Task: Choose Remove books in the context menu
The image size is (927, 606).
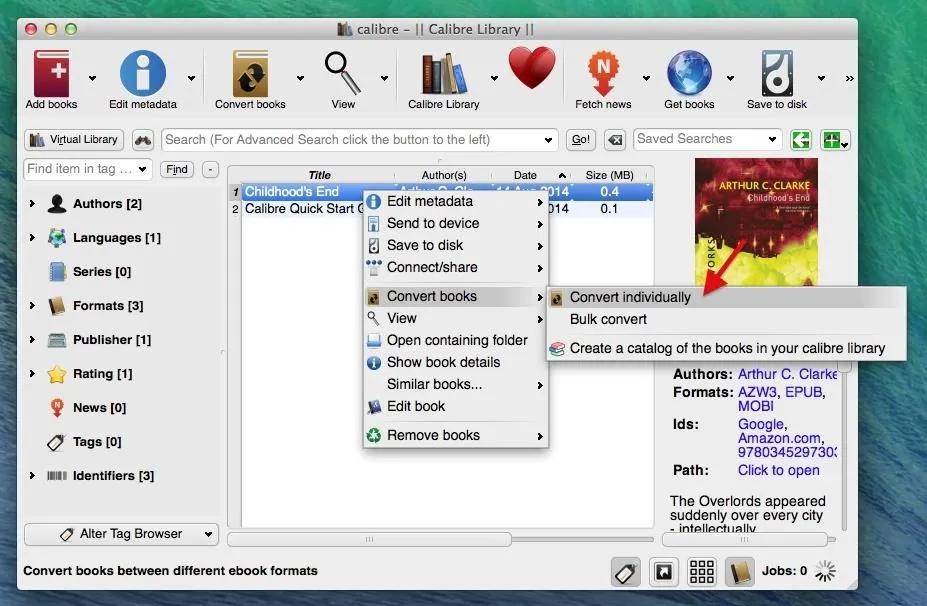Action: click(455, 436)
